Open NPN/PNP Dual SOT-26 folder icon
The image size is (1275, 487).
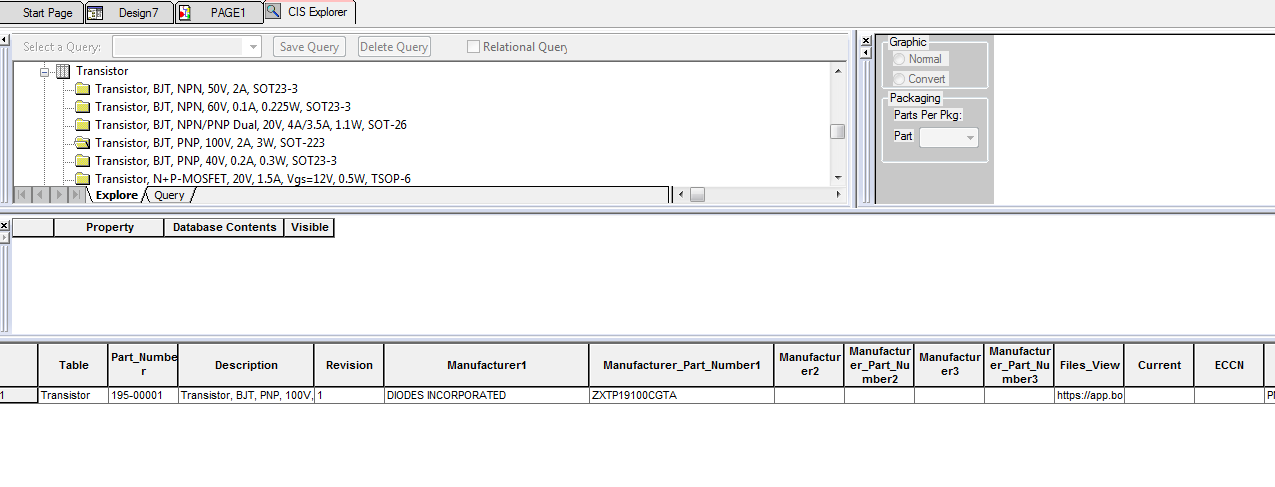click(x=82, y=125)
